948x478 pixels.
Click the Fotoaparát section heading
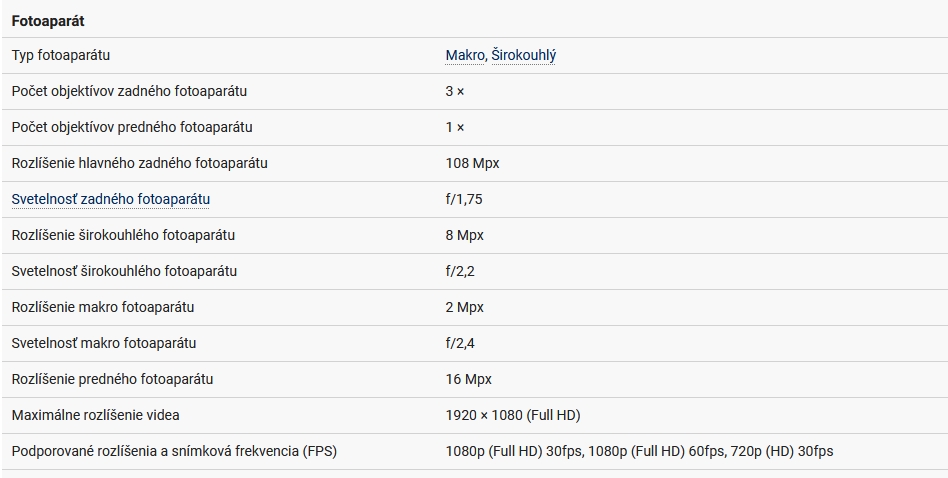[x=48, y=20]
